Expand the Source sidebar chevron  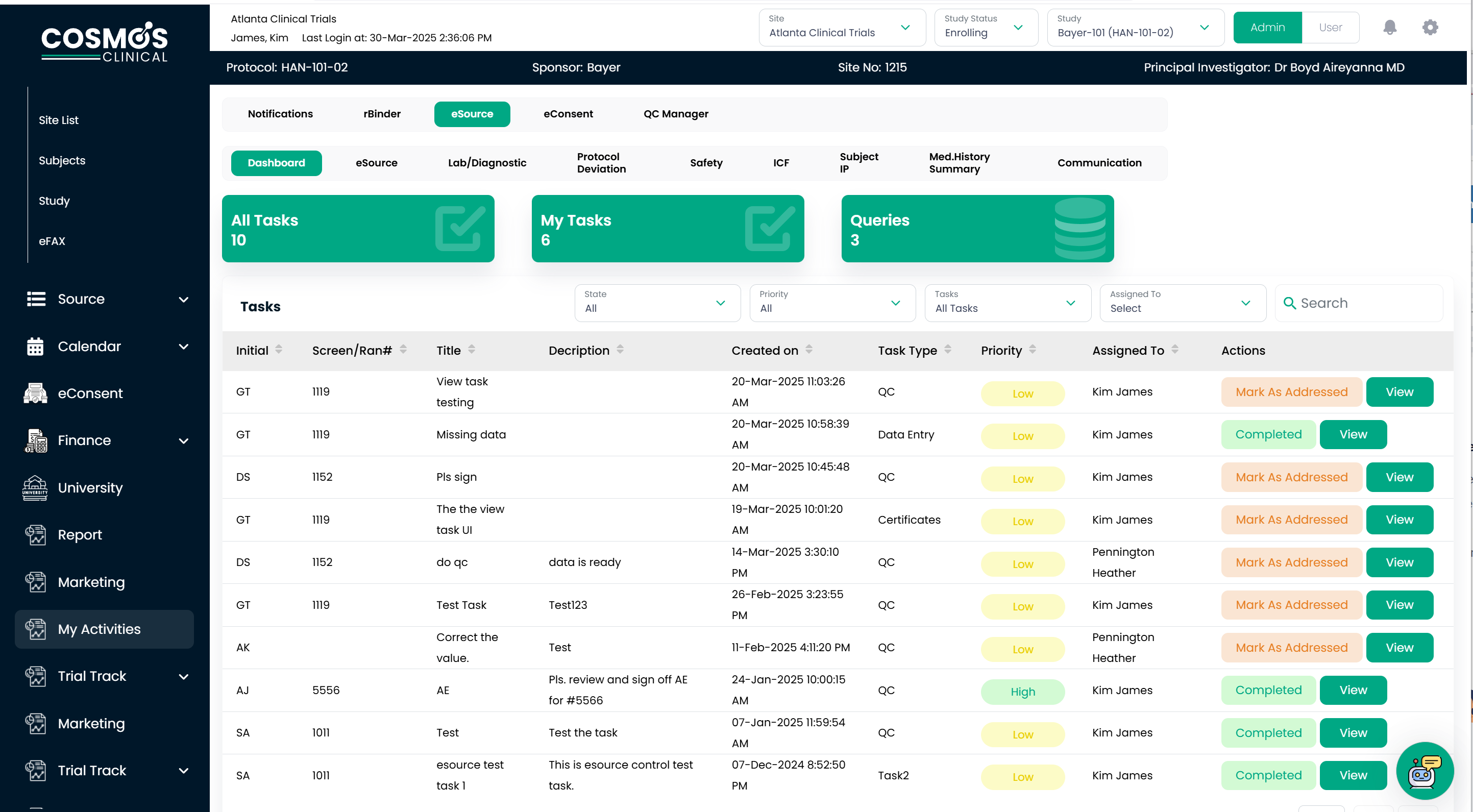(184, 300)
